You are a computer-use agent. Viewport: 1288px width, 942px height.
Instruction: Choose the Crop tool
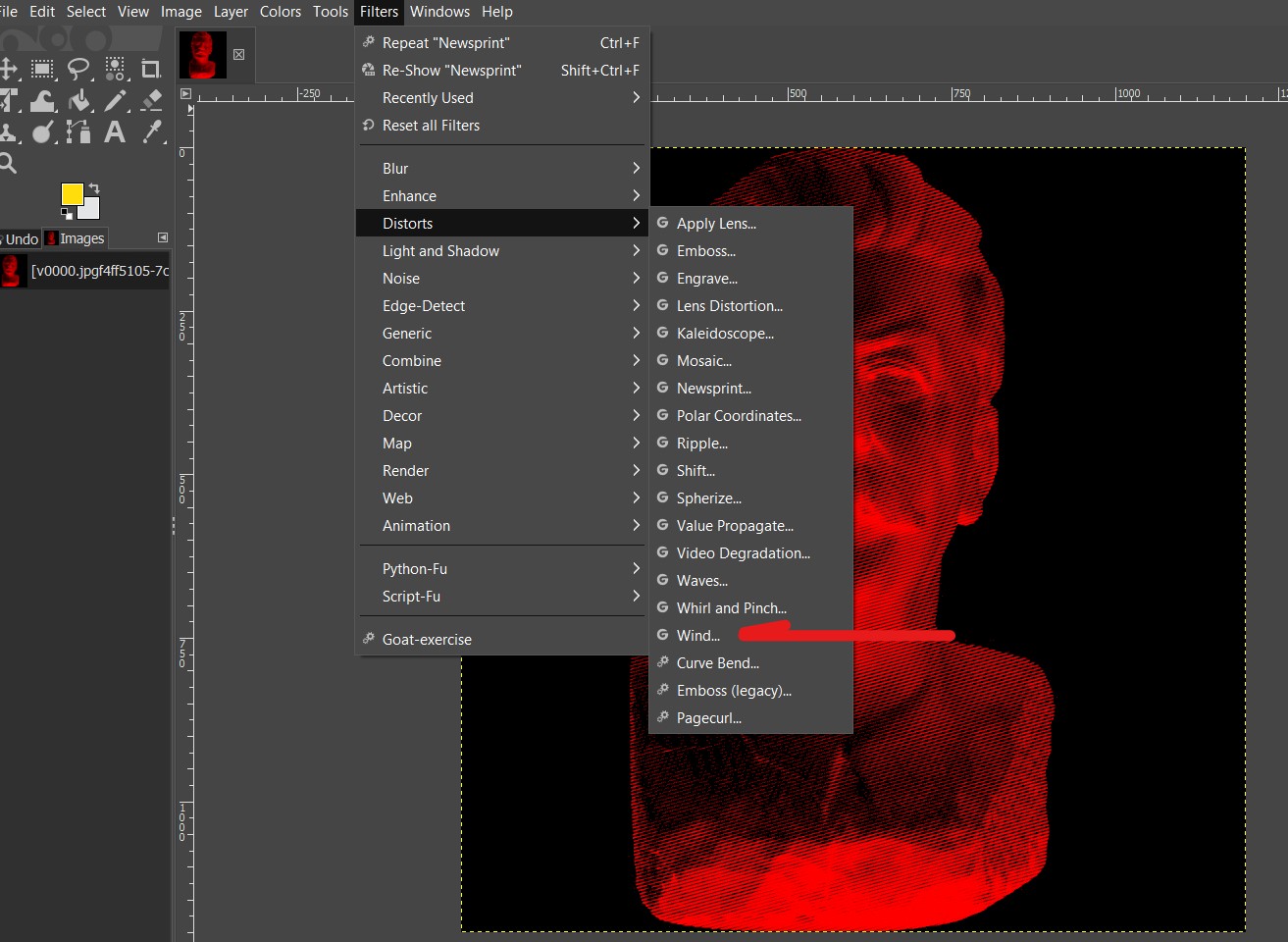[x=150, y=69]
